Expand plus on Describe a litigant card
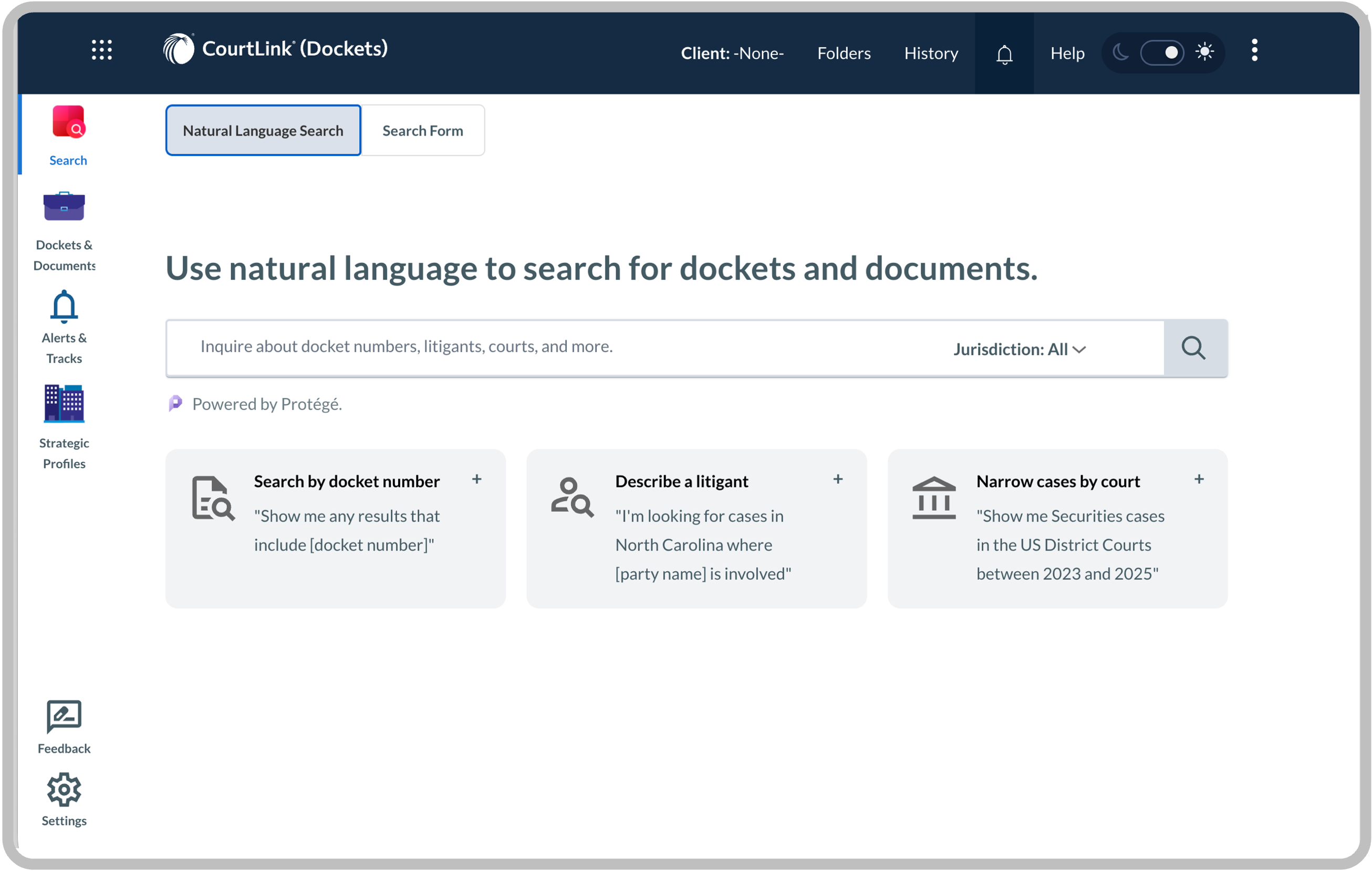This screenshot has width=1372, height=871. click(838, 480)
